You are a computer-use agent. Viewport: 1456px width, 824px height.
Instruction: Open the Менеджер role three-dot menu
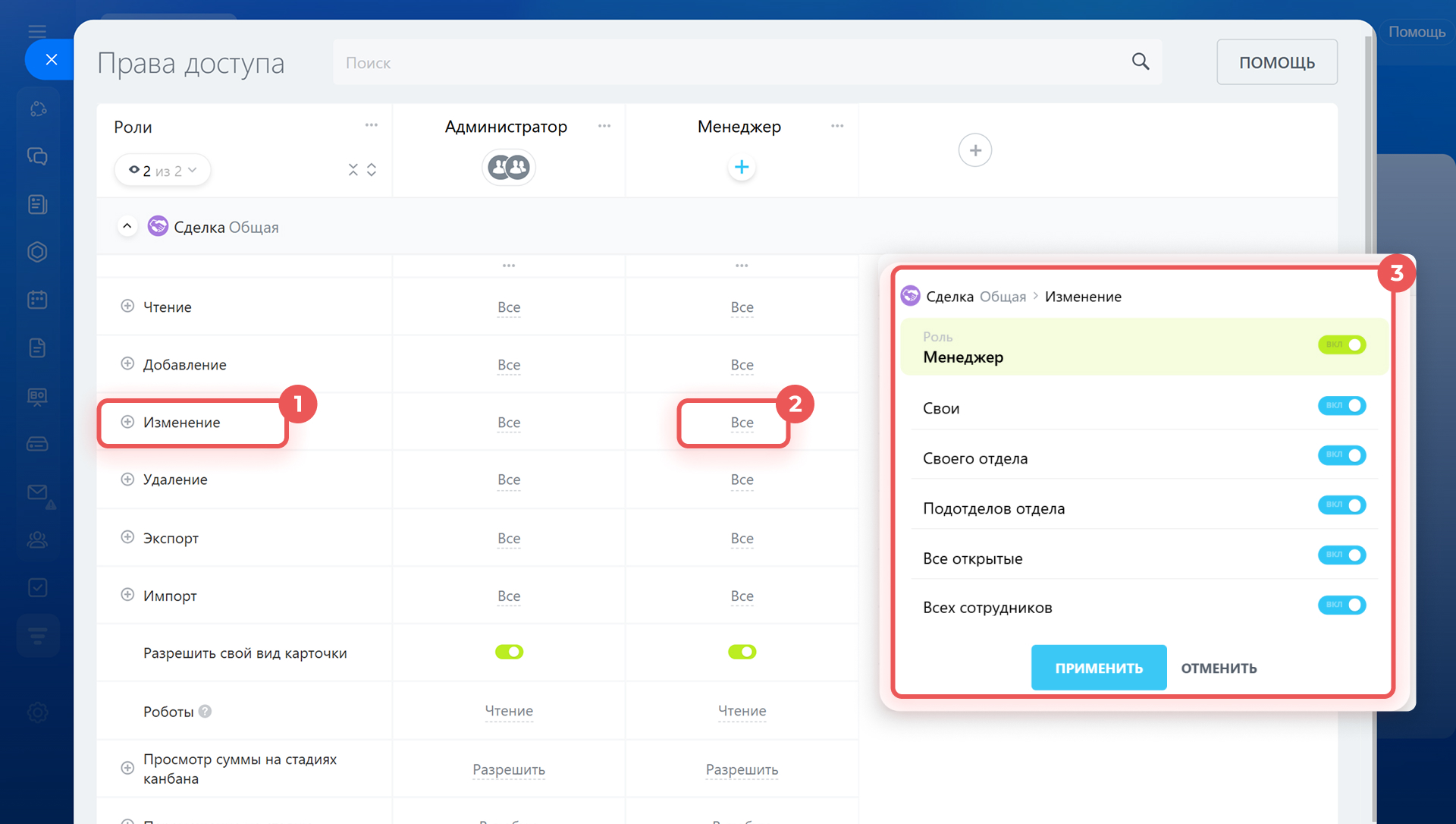(x=836, y=126)
